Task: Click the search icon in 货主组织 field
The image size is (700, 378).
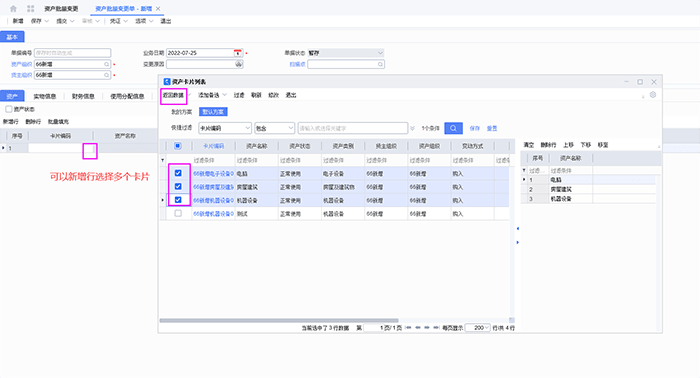Action: (107, 75)
